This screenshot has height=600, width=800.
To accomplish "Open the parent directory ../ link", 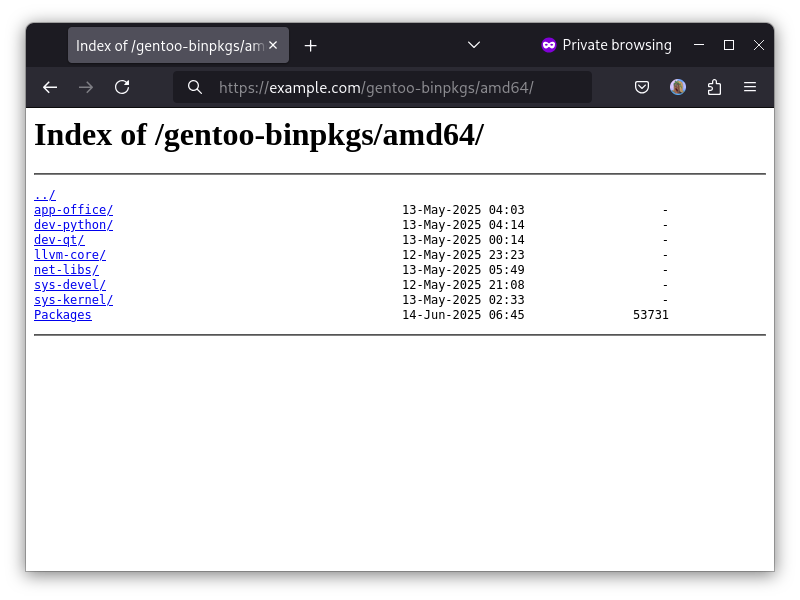I will click(x=45, y=195).
